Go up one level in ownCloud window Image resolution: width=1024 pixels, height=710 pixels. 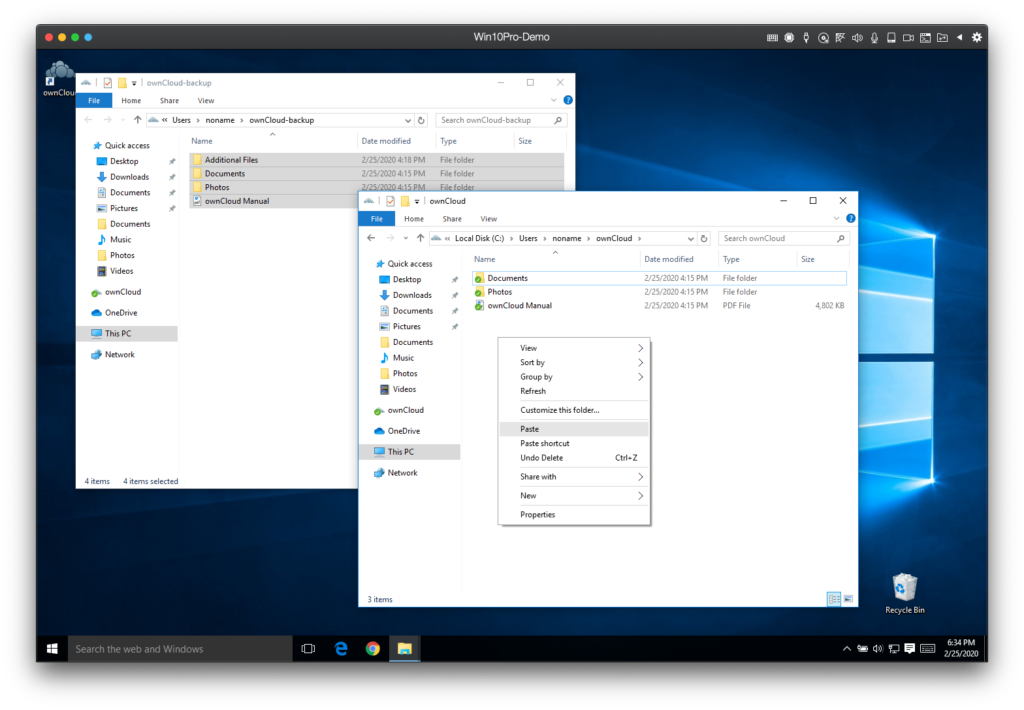[420, 238]
